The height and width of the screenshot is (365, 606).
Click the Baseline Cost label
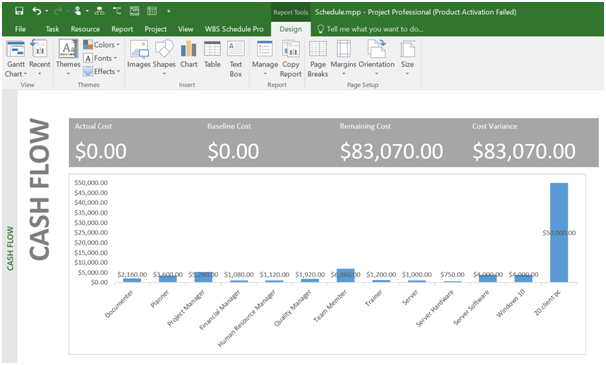point(229,126)
